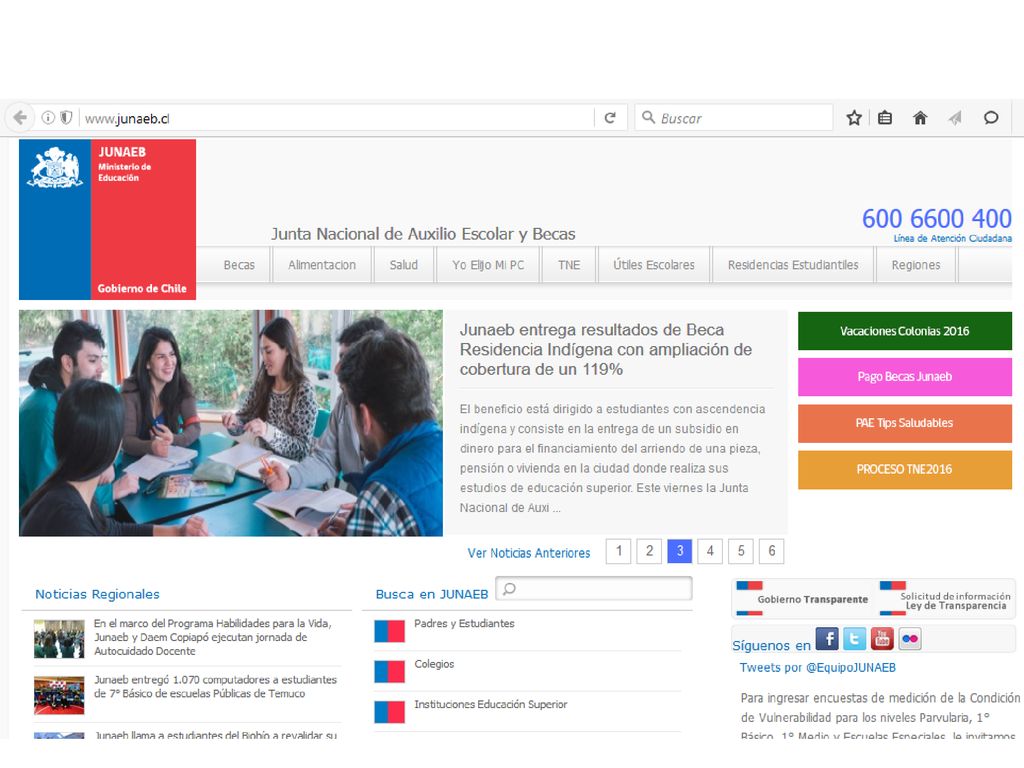1024x768 pixels.
Task: Go back using the browser back arrow
Action: (20, 118)
